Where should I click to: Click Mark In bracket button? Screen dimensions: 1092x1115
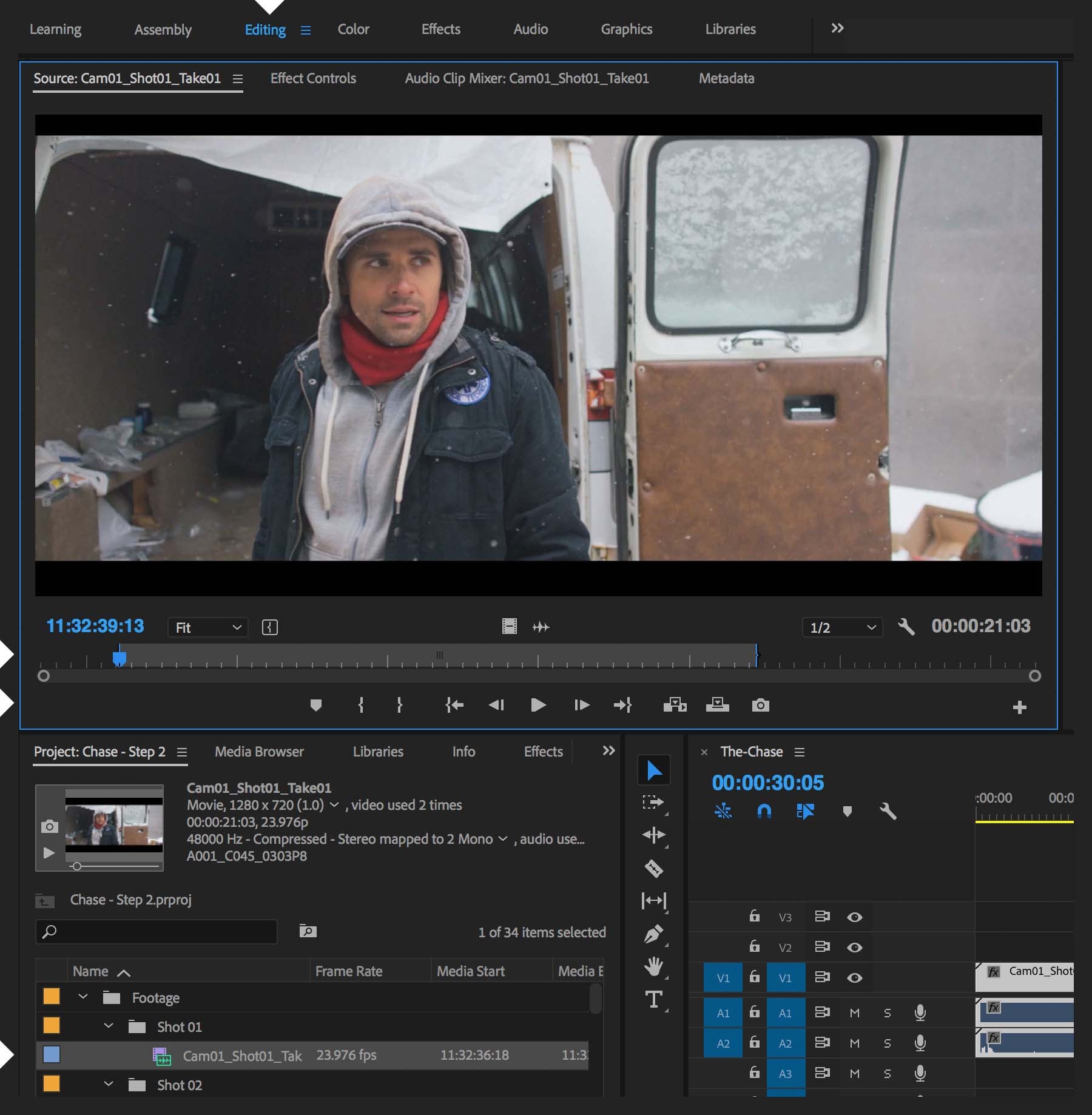click(361, 705)
